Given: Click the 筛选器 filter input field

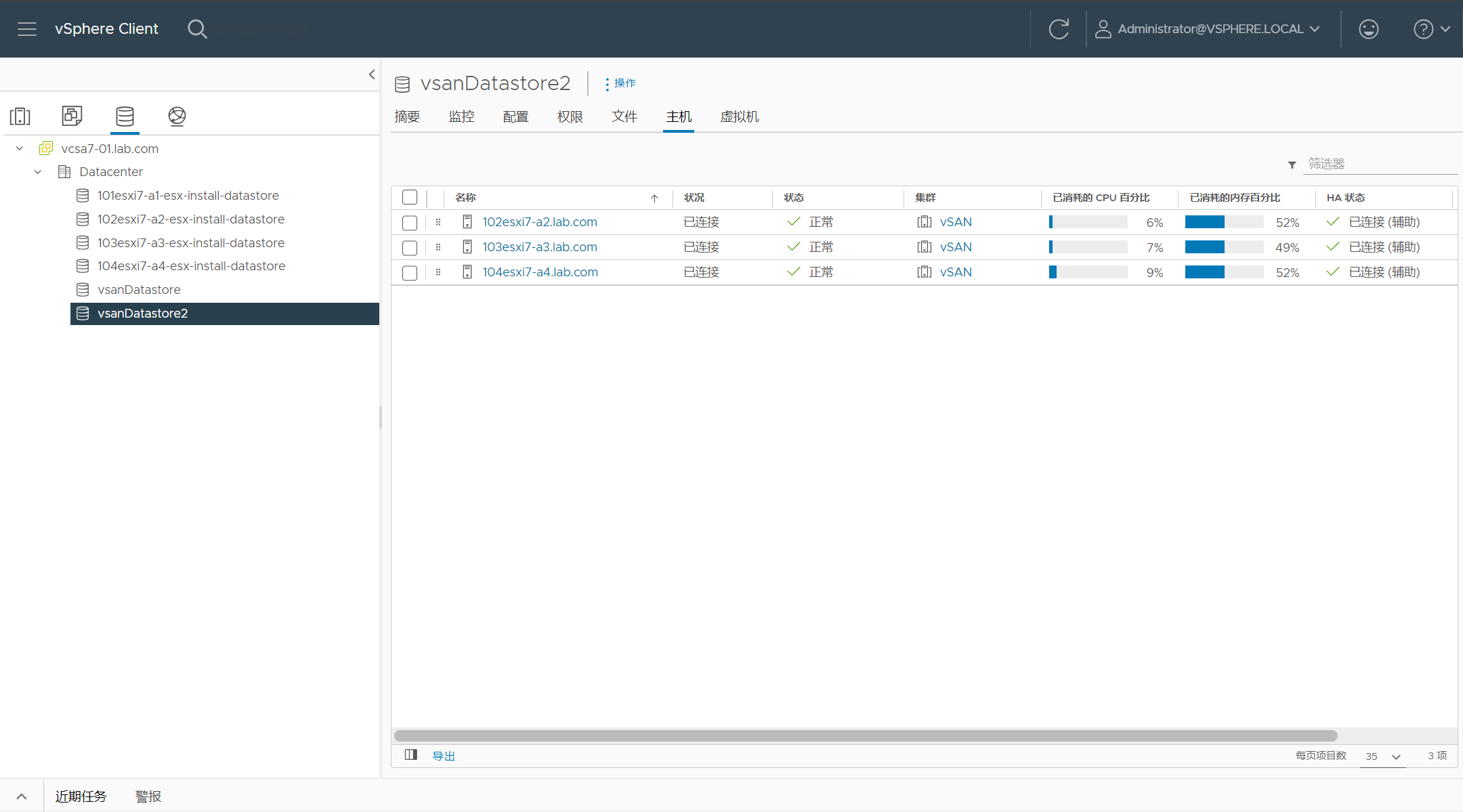Looking at the screenshot, I should pos(1380,164).
